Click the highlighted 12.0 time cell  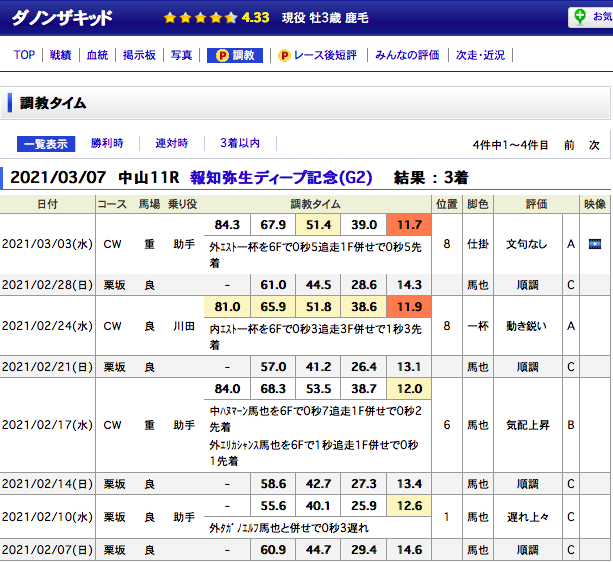(409, 389)
